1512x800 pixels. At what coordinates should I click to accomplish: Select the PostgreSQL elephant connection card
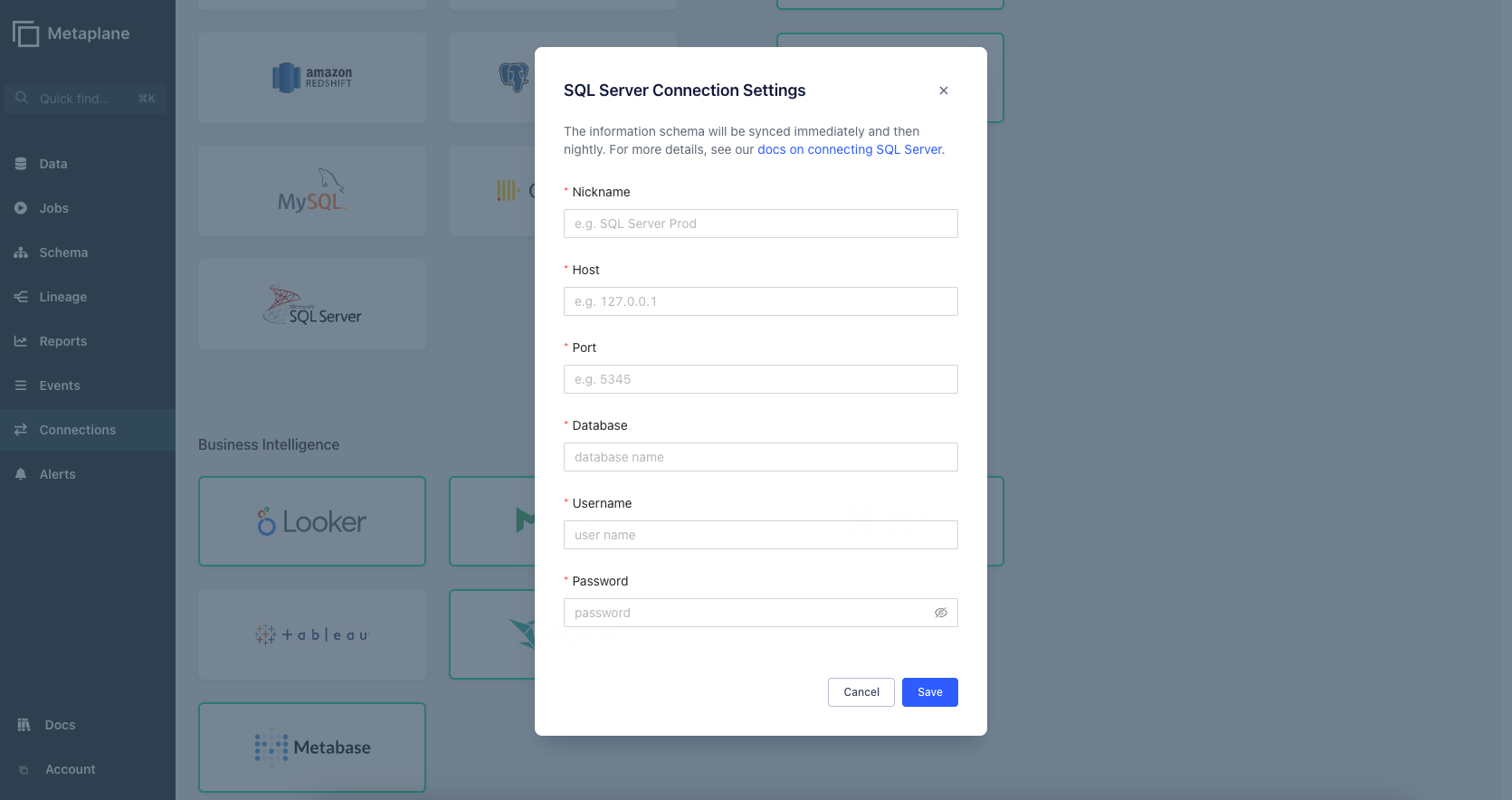tap(492, 78)
